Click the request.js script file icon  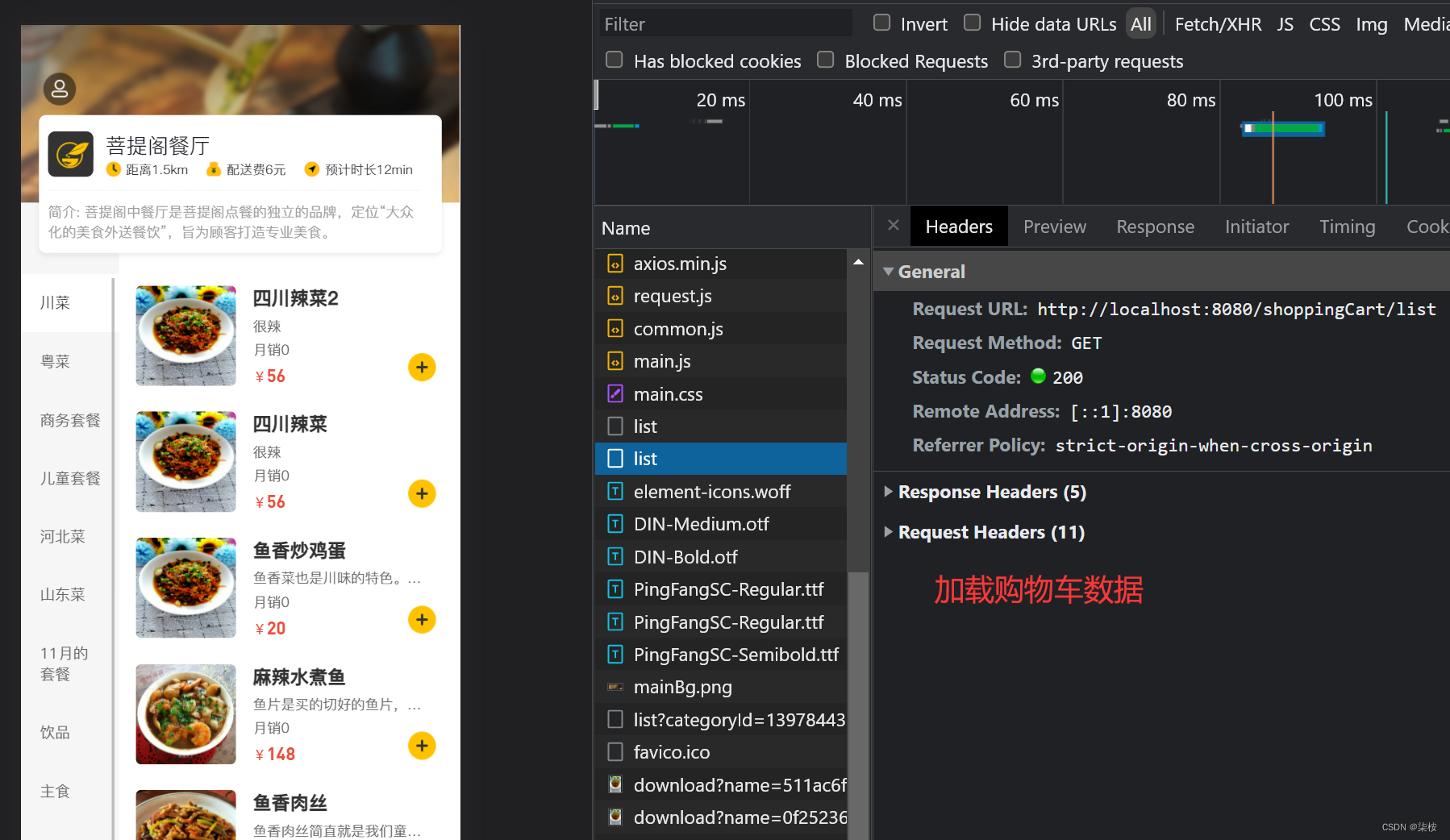(x=615, y=296)
